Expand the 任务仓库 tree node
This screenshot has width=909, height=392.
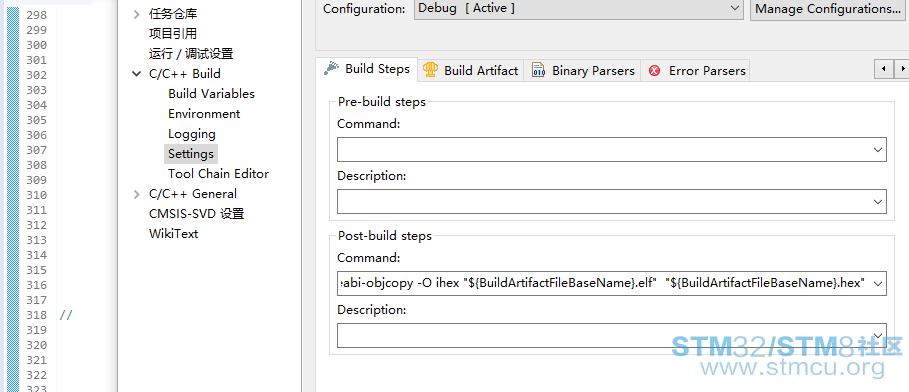[136, 14]
